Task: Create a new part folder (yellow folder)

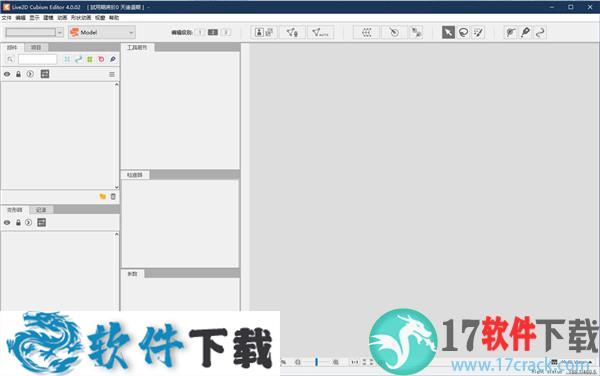Action: (x=103, y=197)
